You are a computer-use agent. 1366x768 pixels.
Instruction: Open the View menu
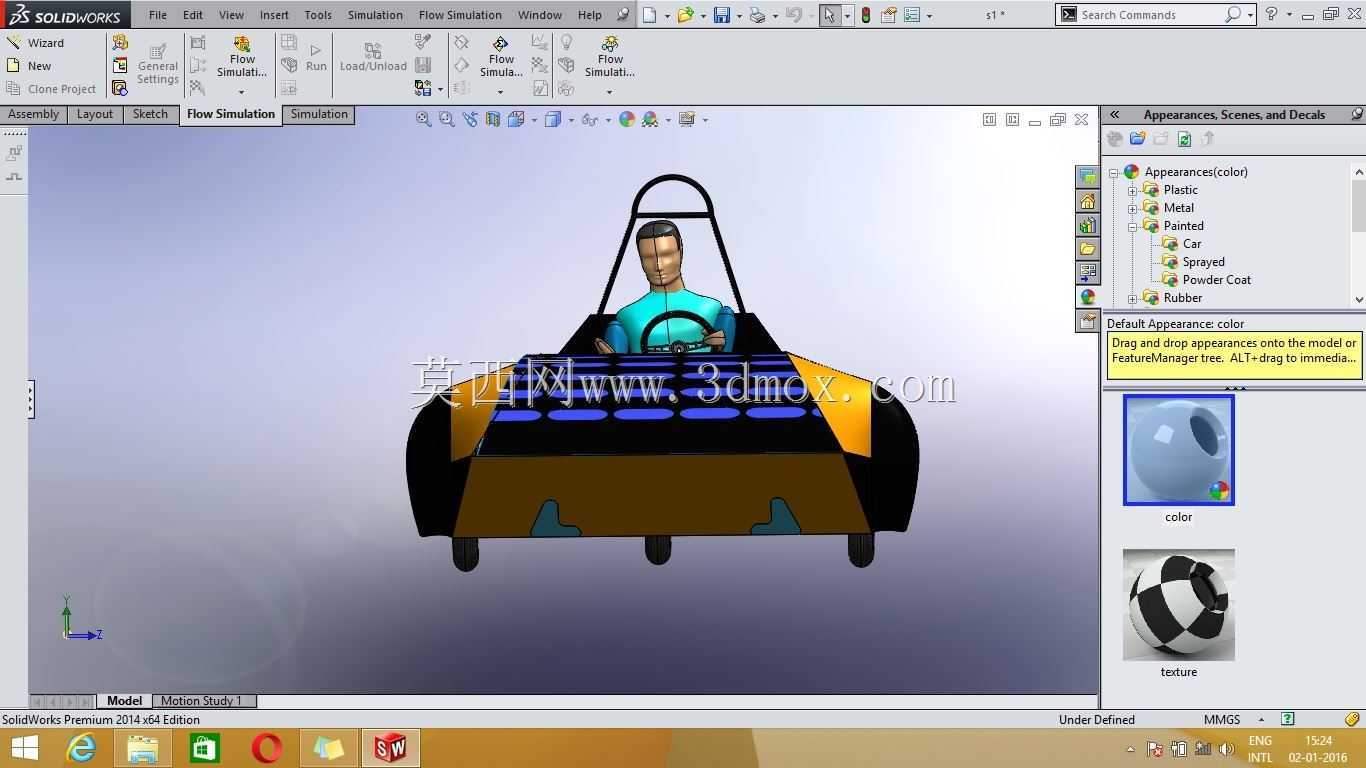[x=231, y=15]
